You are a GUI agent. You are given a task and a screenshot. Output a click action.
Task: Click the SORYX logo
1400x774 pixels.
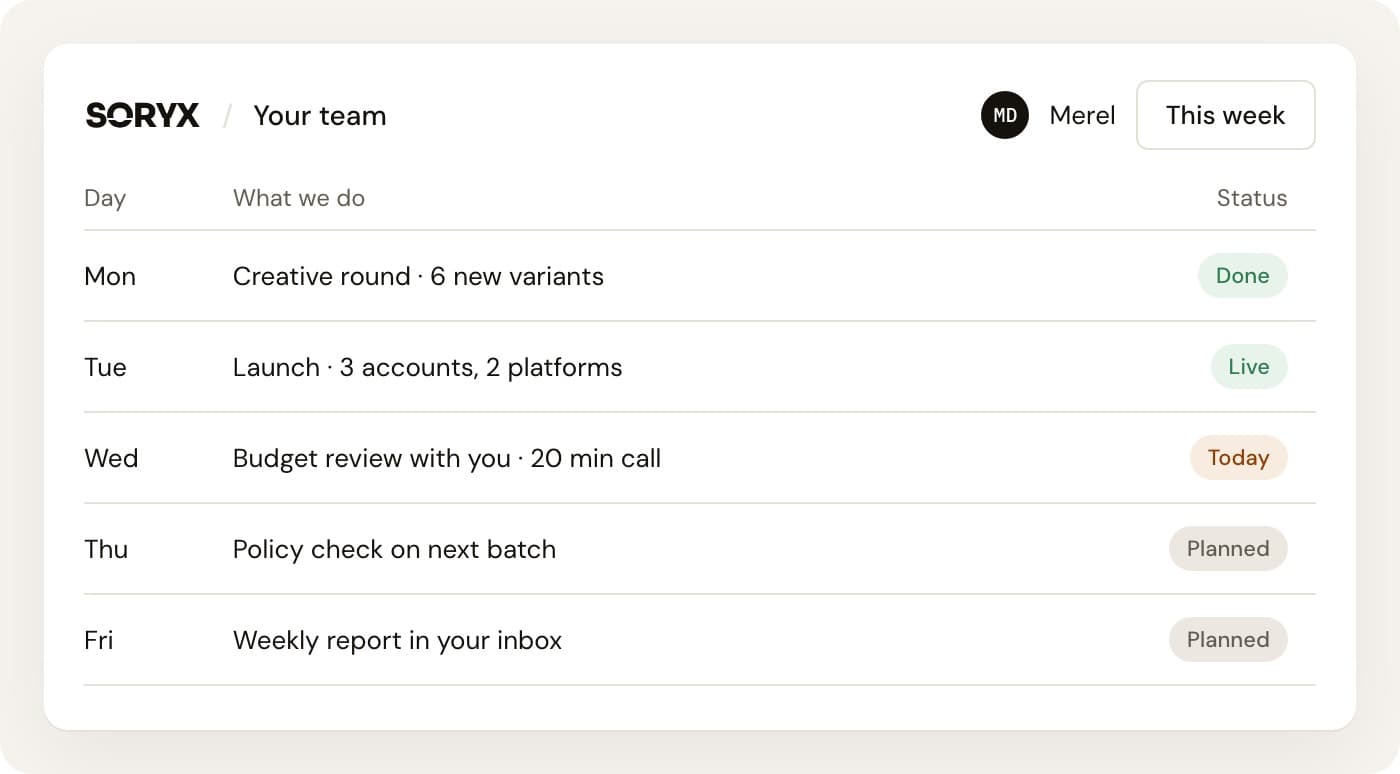pyautogui.click(x=143, y=116)
